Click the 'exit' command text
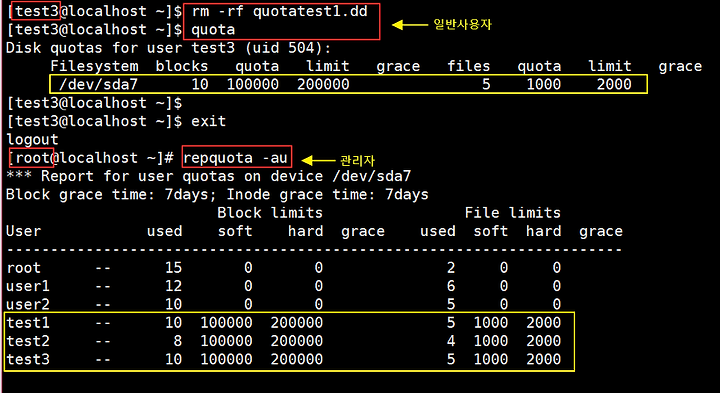 tap(208, 121)
